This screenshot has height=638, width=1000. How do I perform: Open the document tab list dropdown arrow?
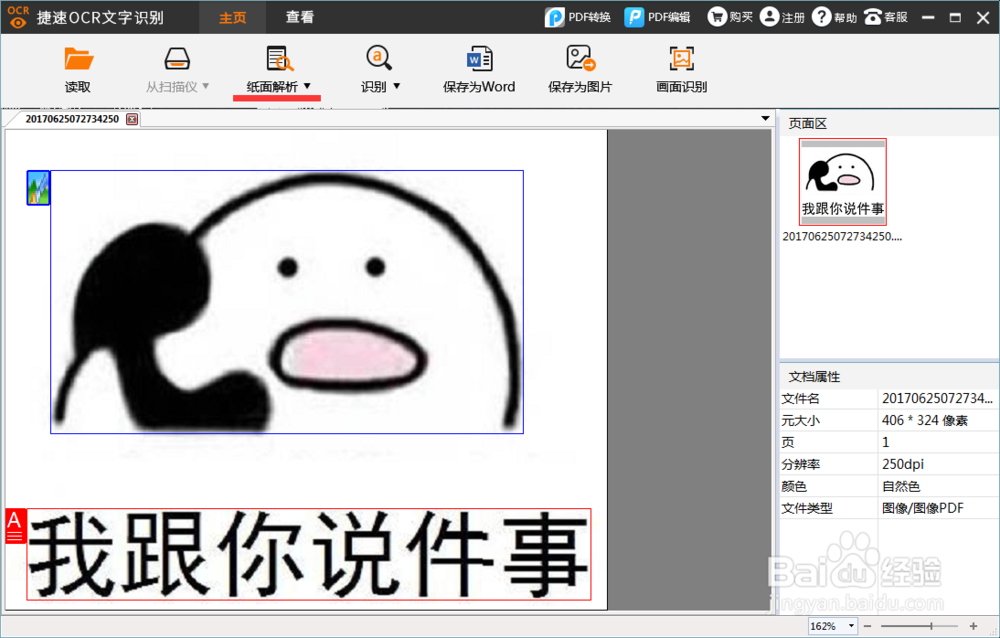click(765, 119)
